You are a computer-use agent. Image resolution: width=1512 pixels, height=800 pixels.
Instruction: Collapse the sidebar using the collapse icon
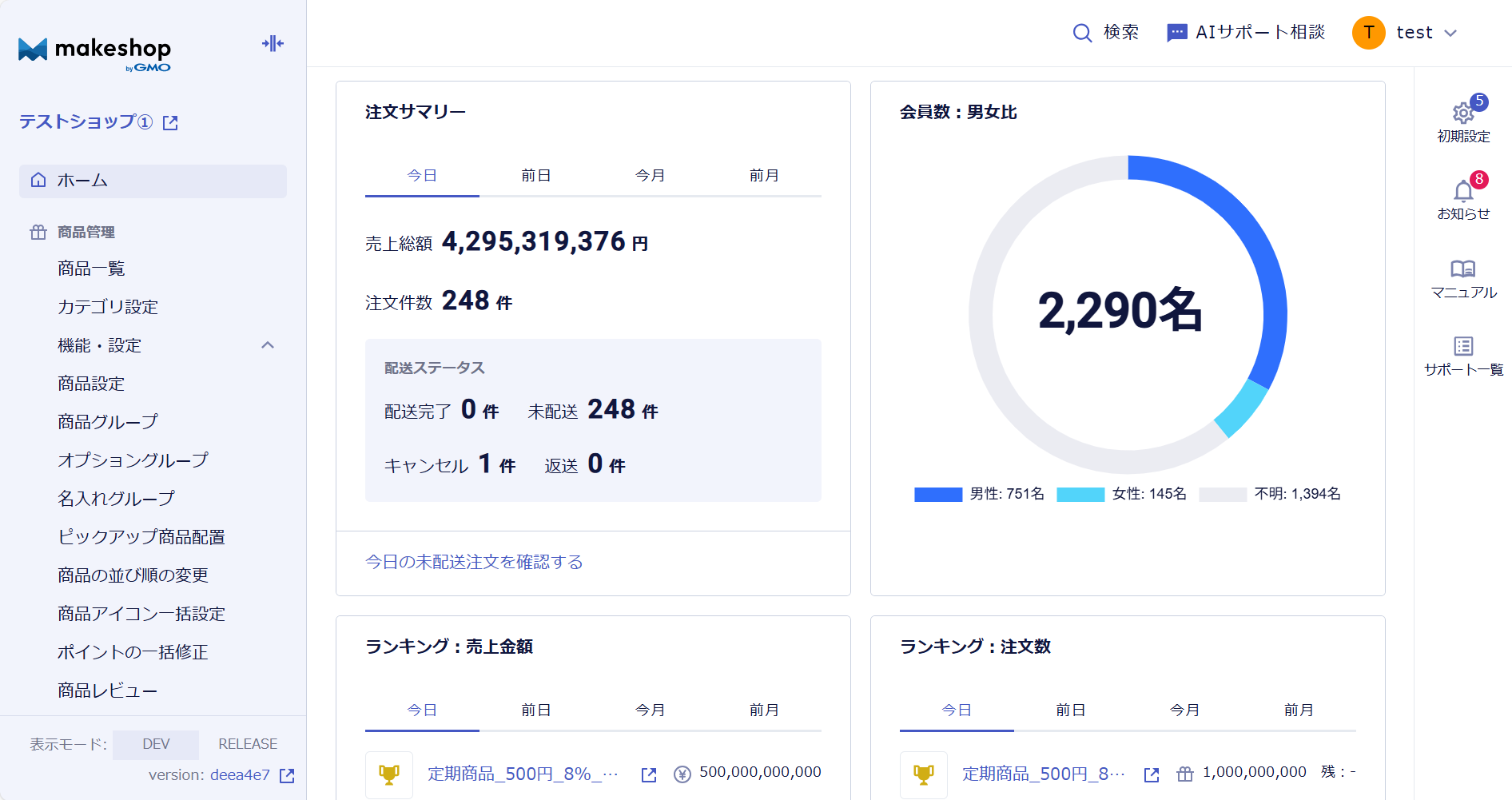(x=273, y=44)
